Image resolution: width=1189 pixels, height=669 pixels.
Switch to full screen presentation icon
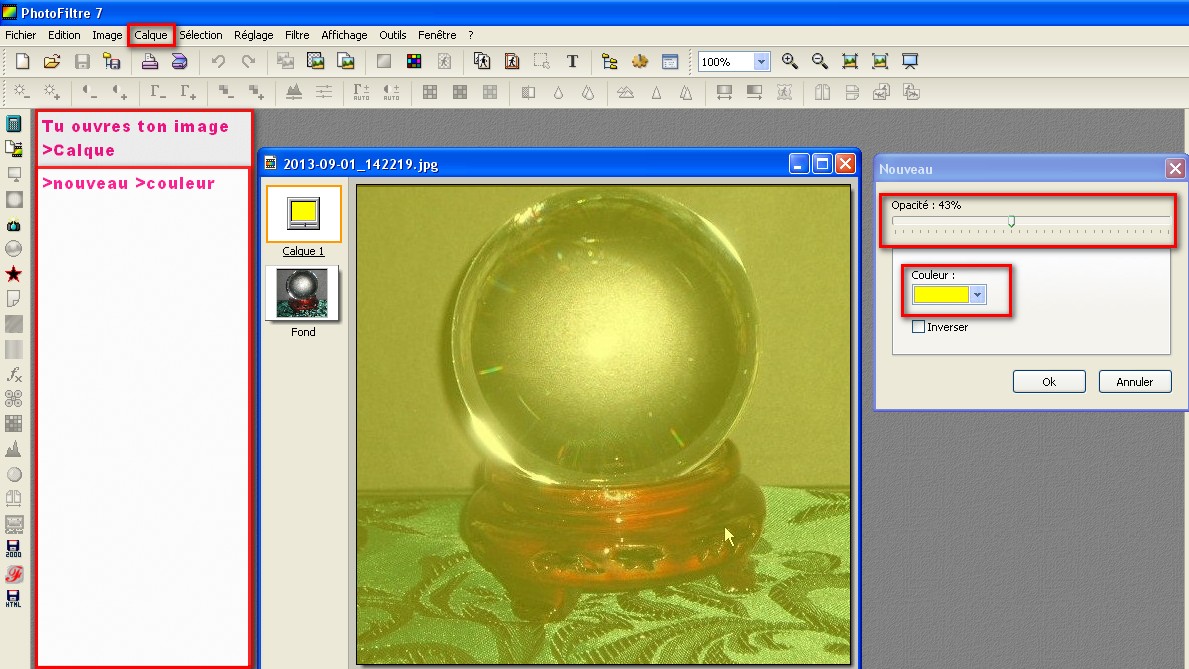[x=910, y=61]
